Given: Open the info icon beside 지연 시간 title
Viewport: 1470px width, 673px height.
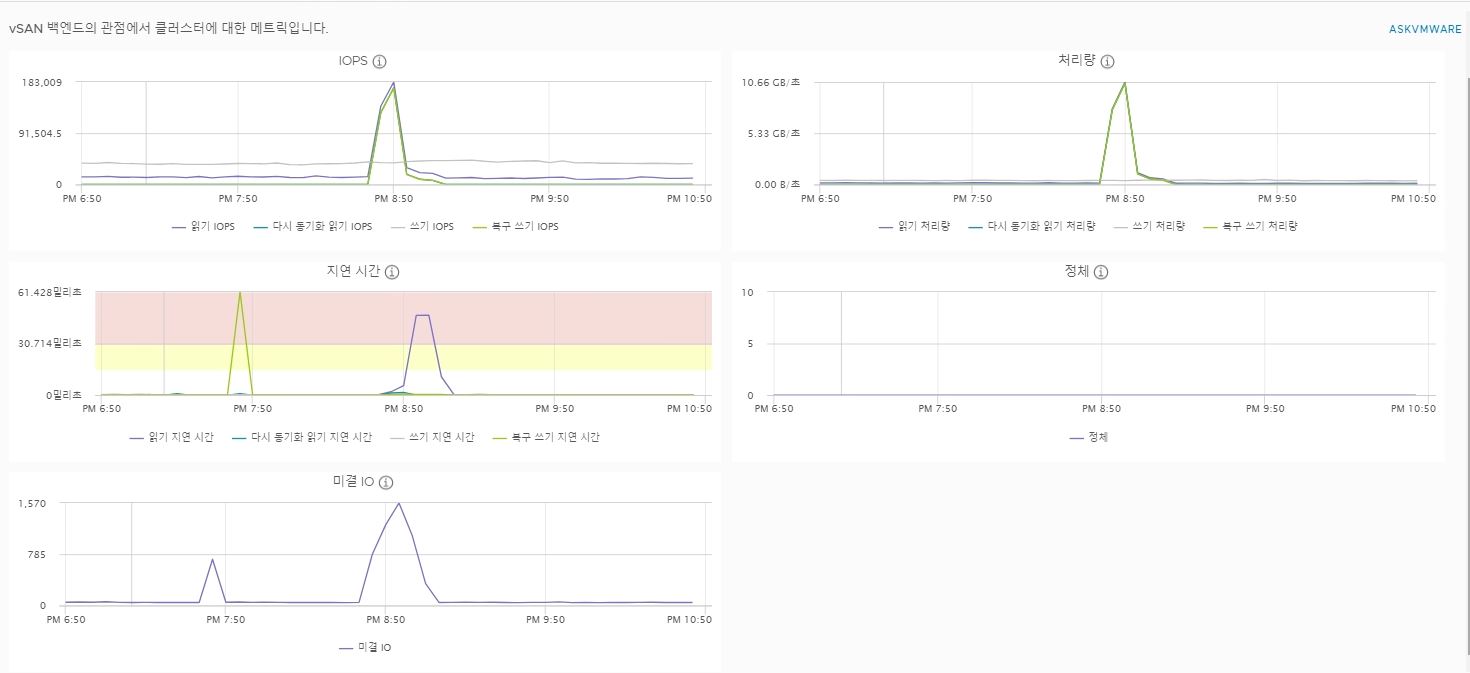Looking at the screenshot, I should point(392,272).
